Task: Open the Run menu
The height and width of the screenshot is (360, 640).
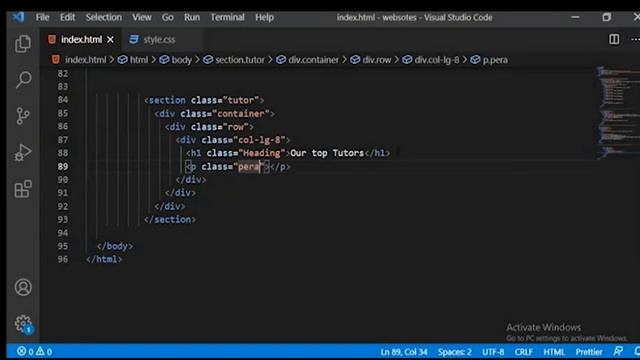Action: [192, 17]
